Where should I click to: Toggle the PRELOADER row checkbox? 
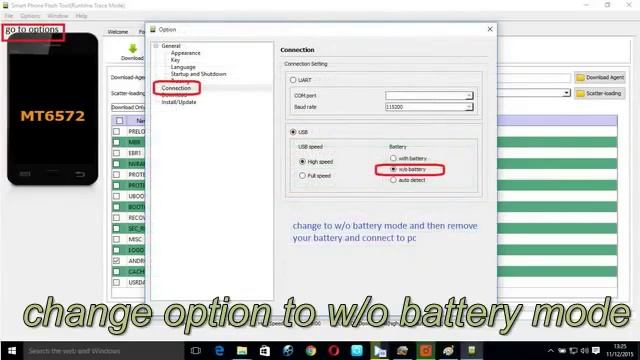pyautogui.click(x=117, y=131)
